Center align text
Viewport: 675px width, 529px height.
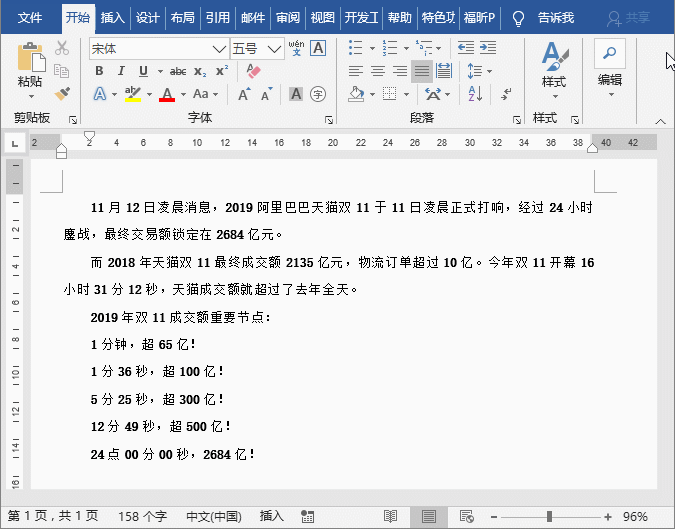(x=378, y=71)
